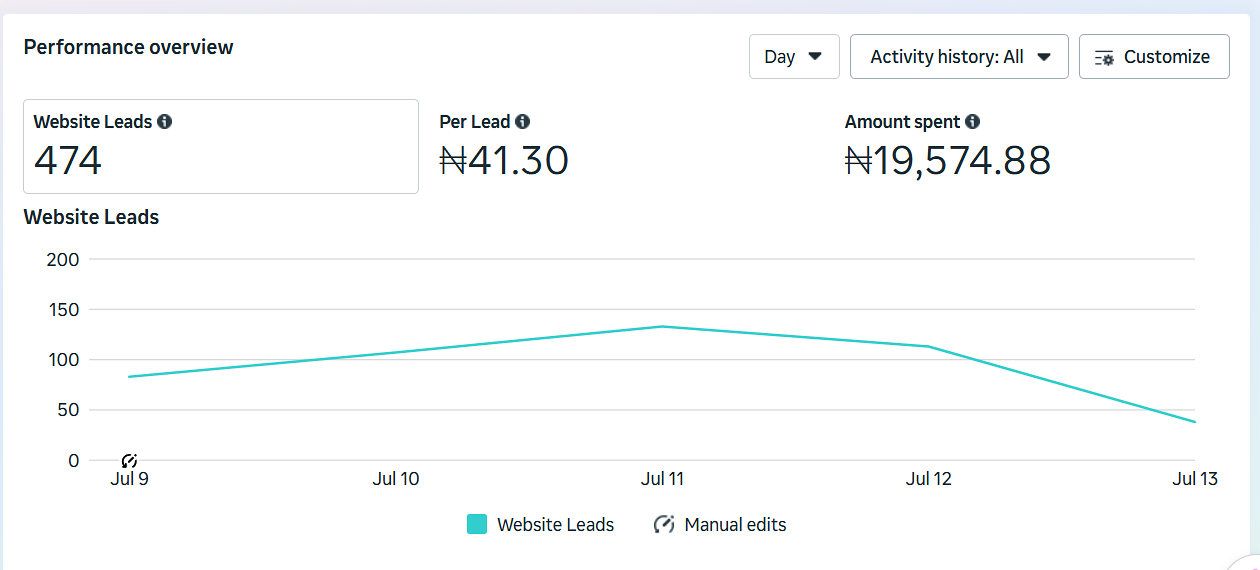The image size is (1260, 570).
Task: Click the Website Leads chart title
Action: 91,217
